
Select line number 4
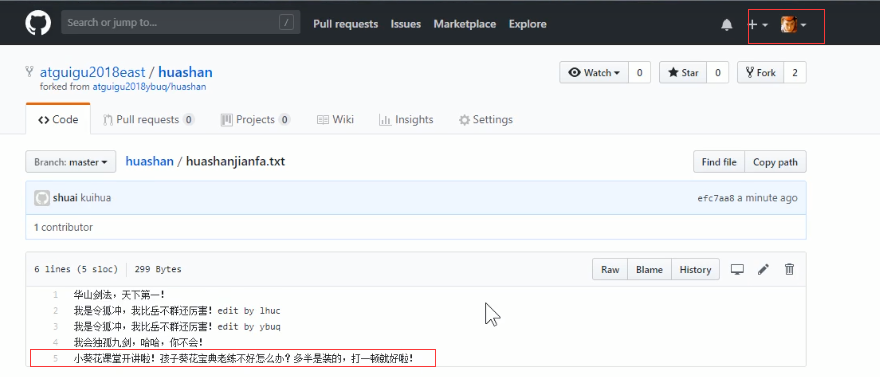click(56, 342)
